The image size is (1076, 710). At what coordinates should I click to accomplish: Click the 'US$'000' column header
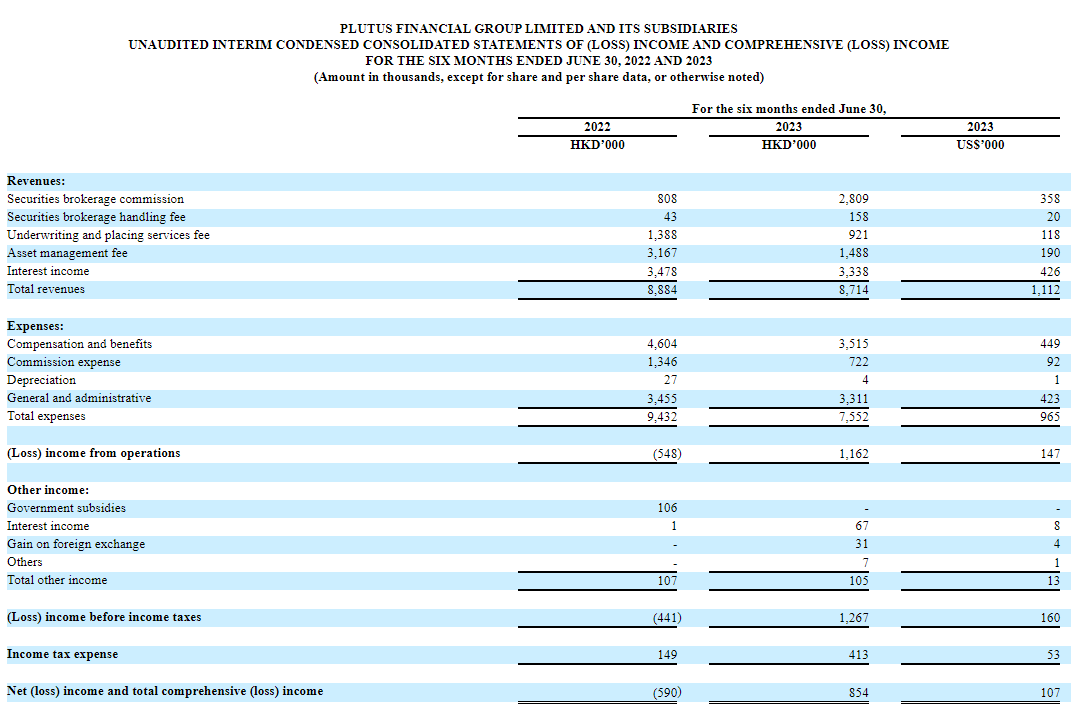click(x=980, y=145)
